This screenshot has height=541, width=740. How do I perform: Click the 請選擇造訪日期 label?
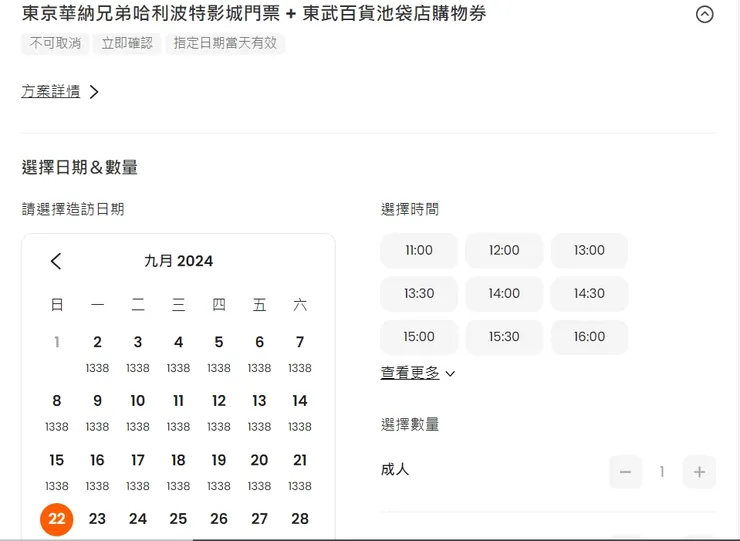pyautogui.click(x=73, y=209)
